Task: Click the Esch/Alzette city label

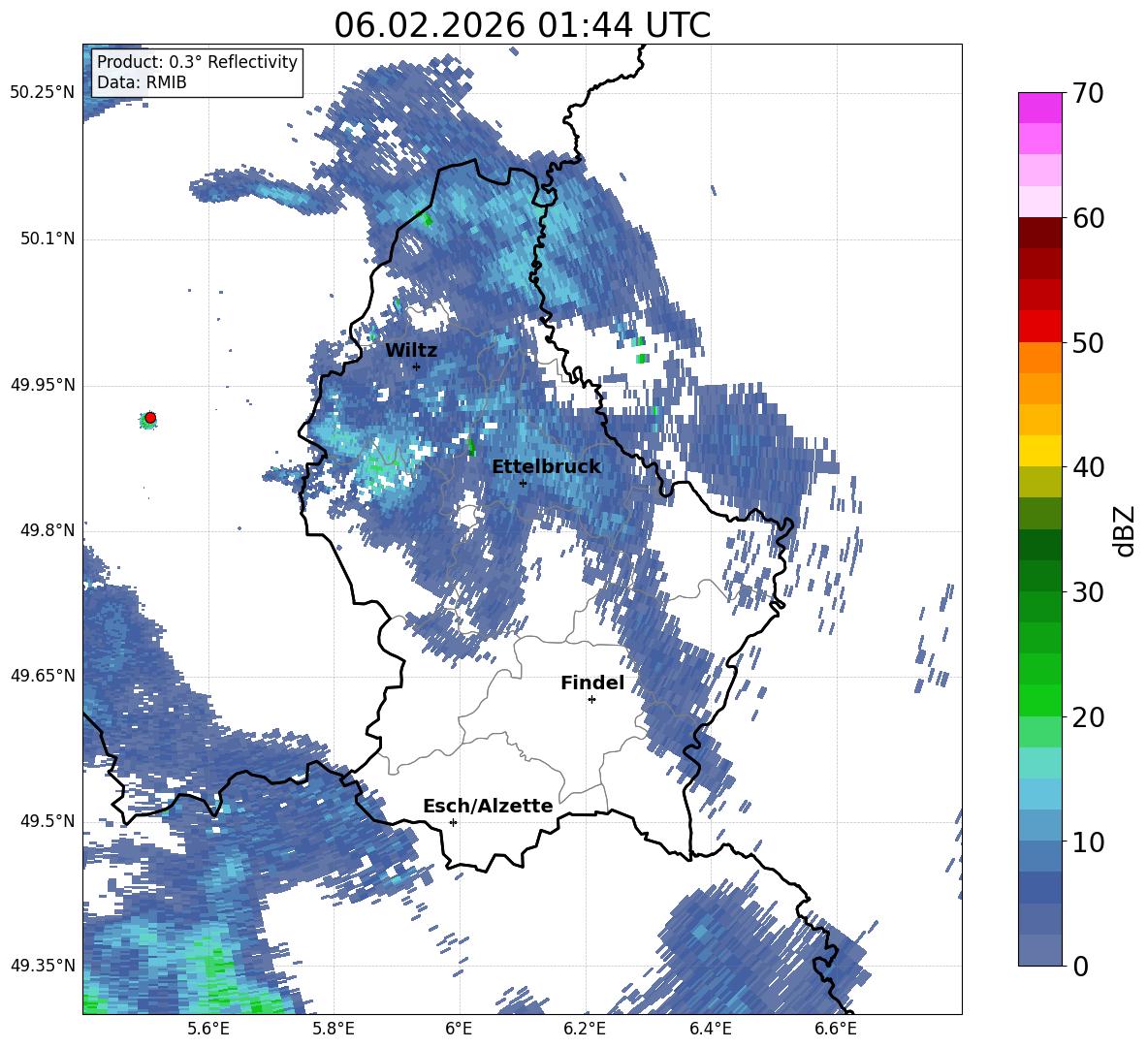Action: click(488, 806)
